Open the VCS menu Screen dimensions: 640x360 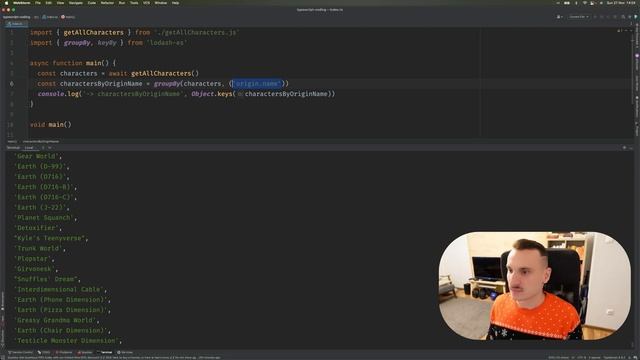(146, 3)
